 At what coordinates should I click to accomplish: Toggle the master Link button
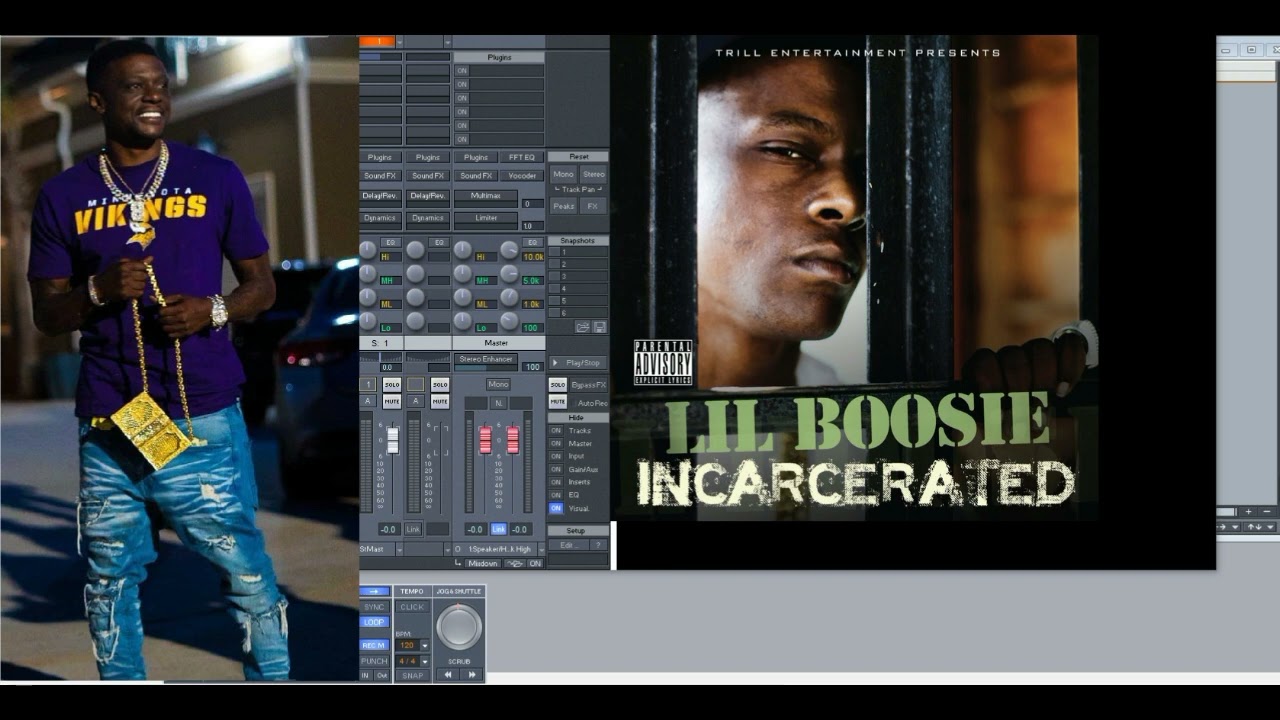pos(499,529)
